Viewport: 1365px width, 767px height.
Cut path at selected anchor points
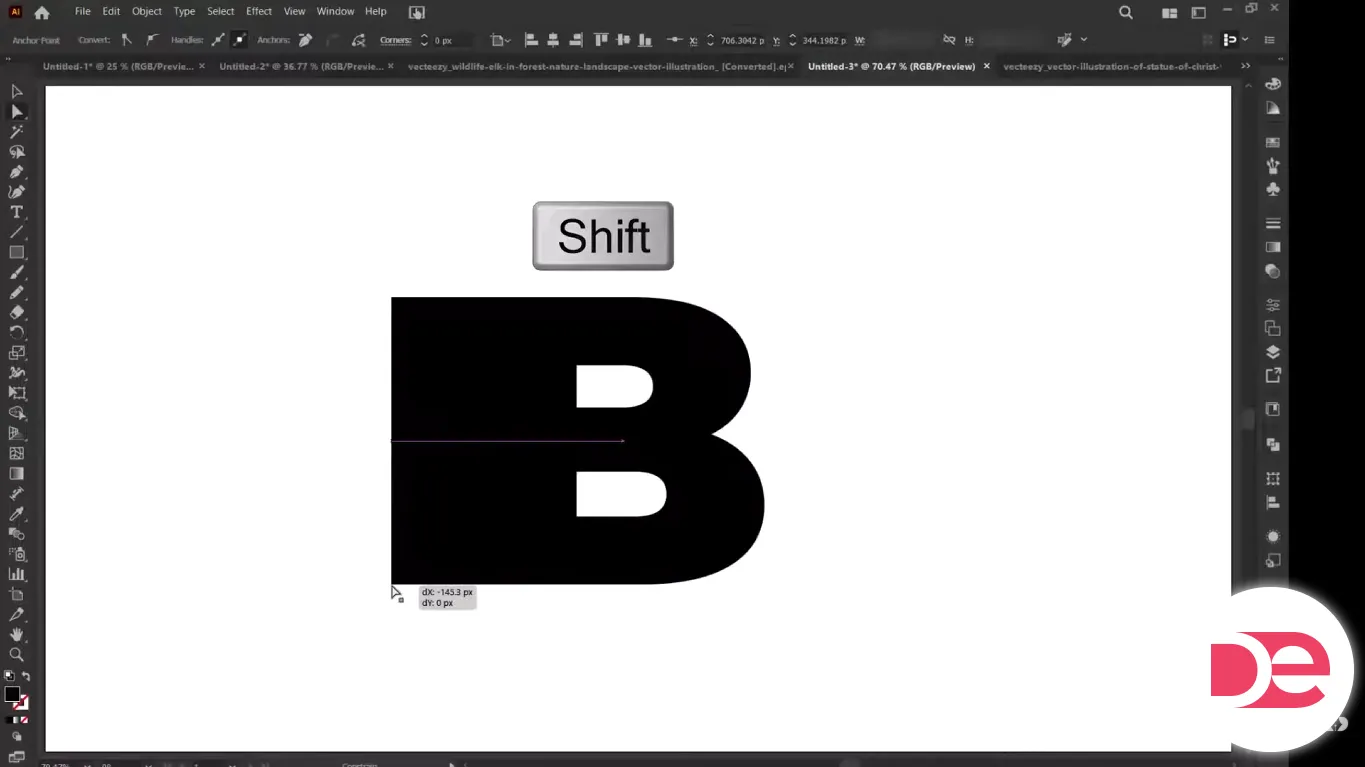point(359,40)
